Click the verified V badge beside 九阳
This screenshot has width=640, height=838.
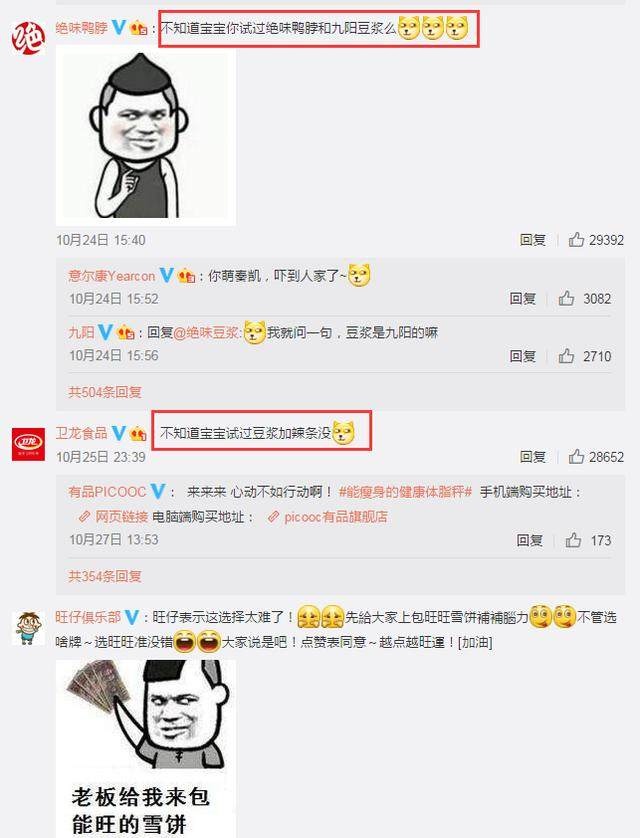105,332
